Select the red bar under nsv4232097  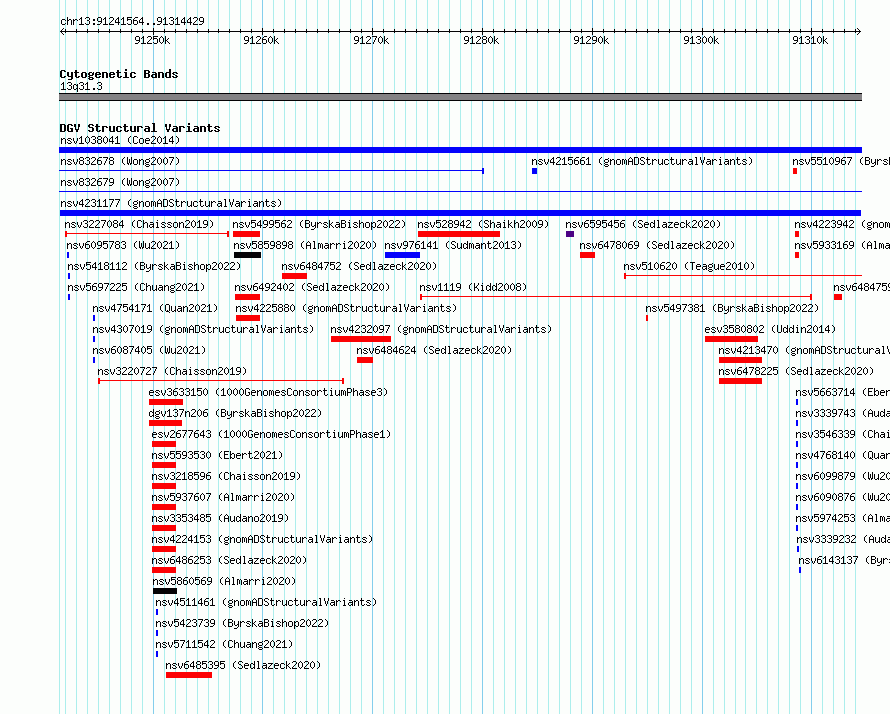point(361,339)
